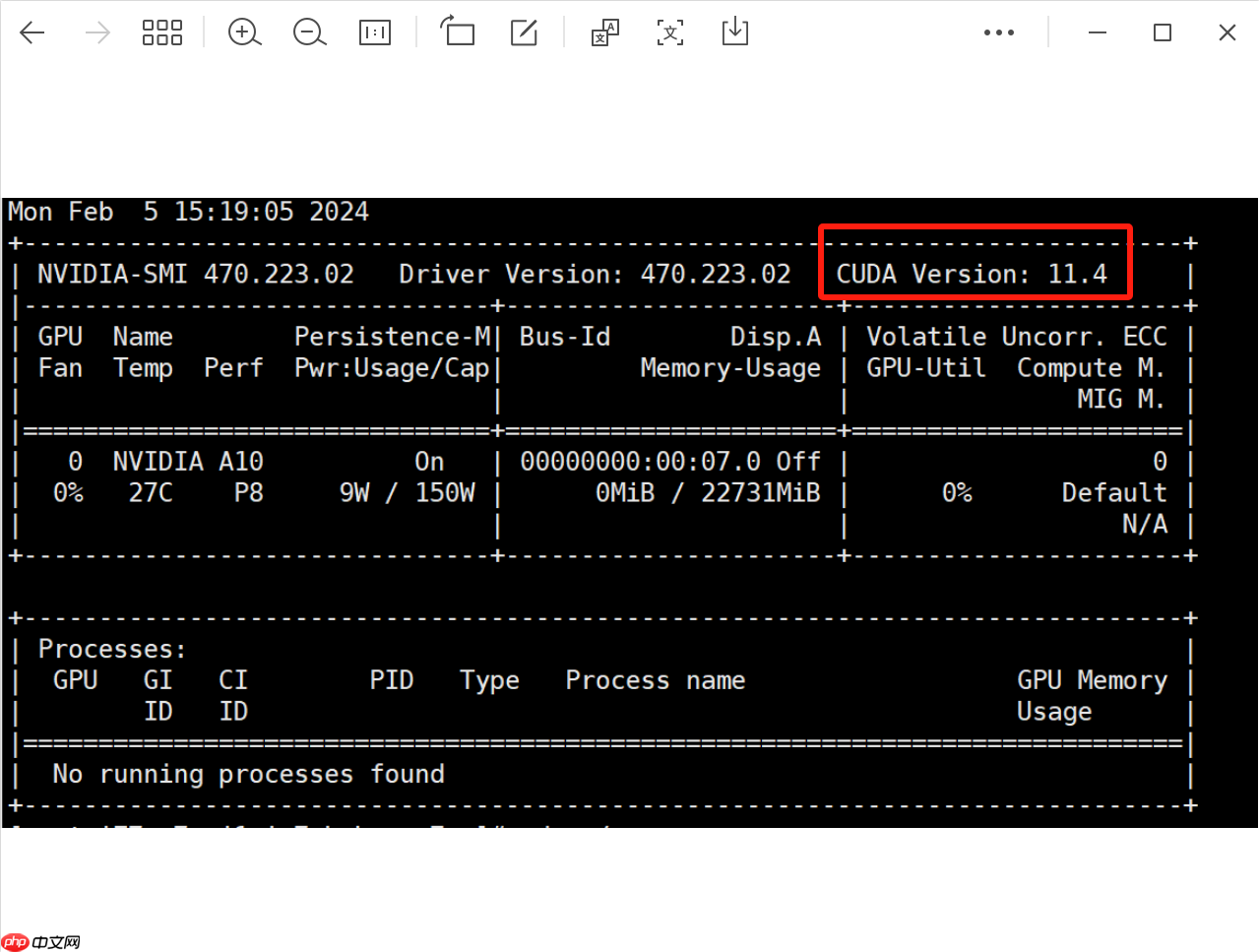Click the bus ID '00000000:00:07.0 Off'
The image size is (1259, 952).
point(670,462)
